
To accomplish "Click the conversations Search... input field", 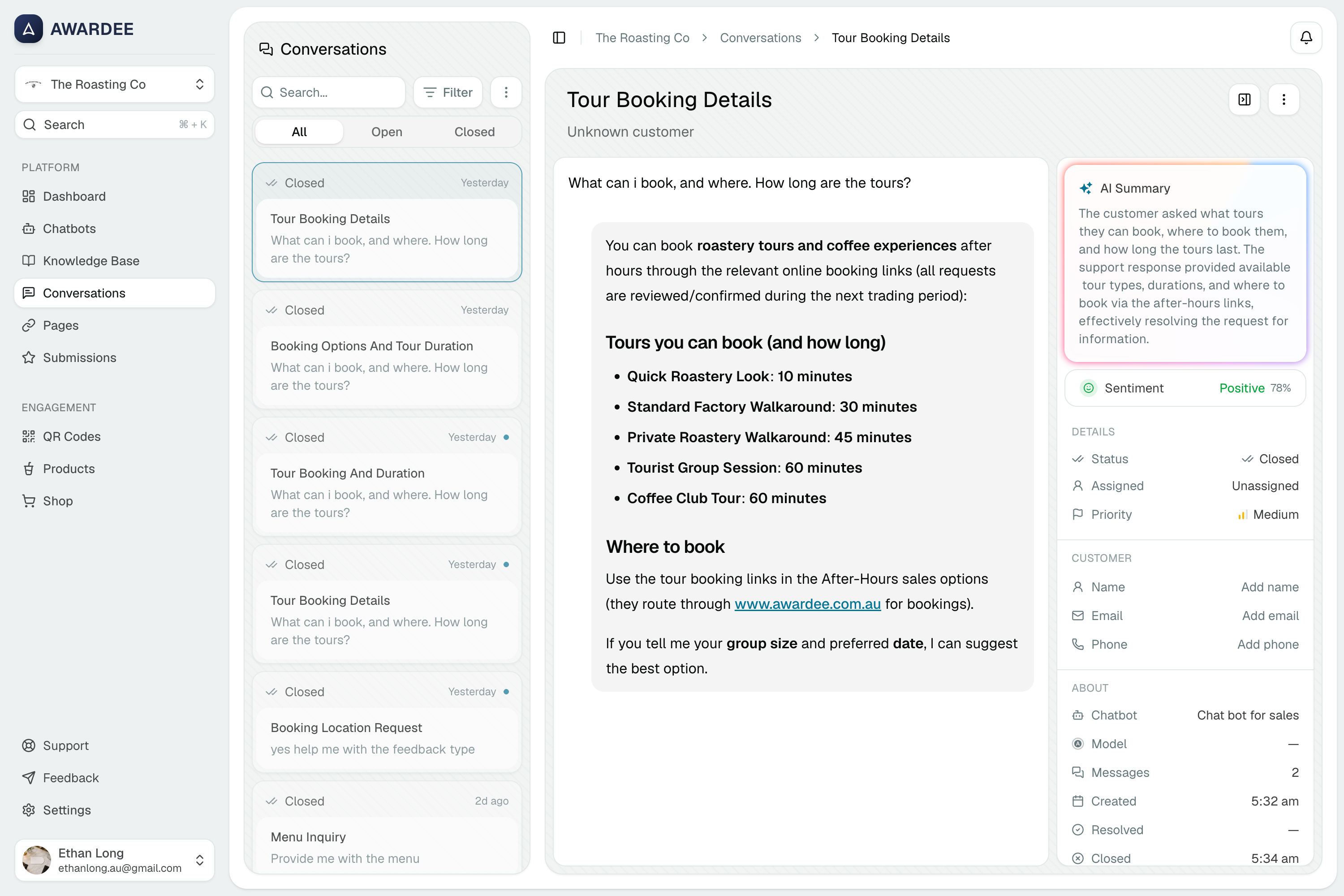I will pyautogui.click(x=329, y=92).
